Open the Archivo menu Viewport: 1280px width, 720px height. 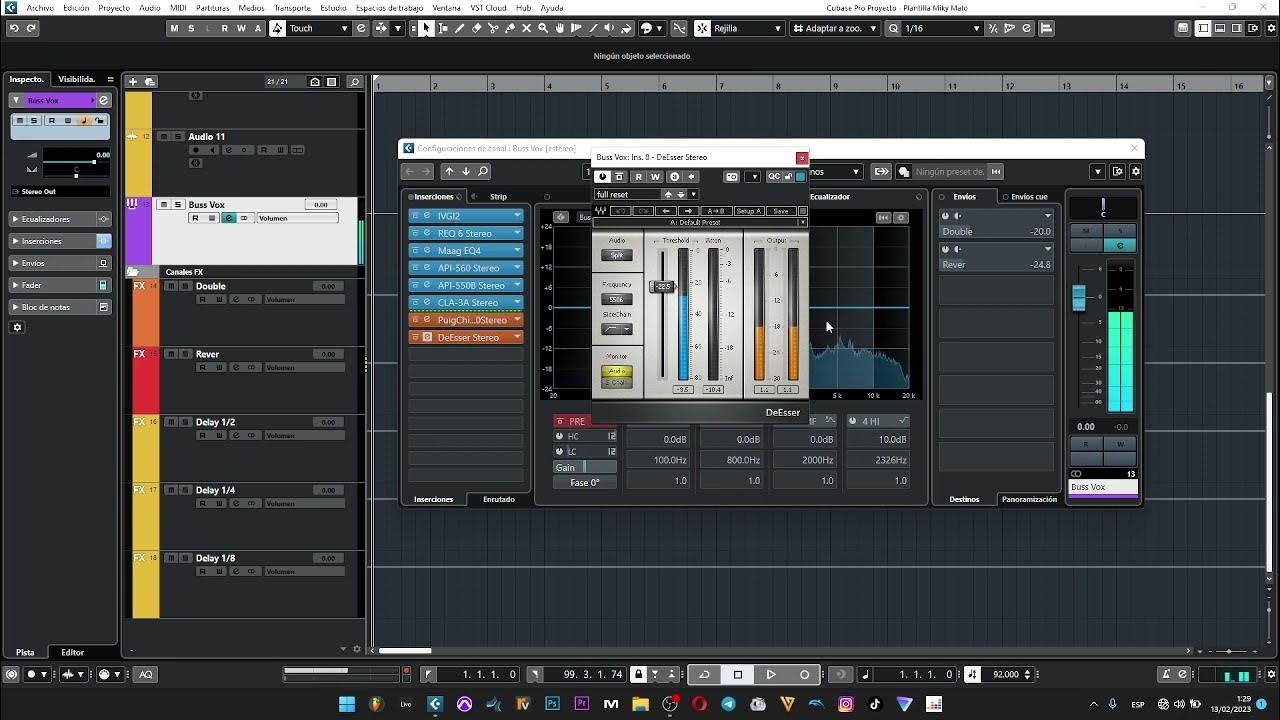(x=40, y=8)
